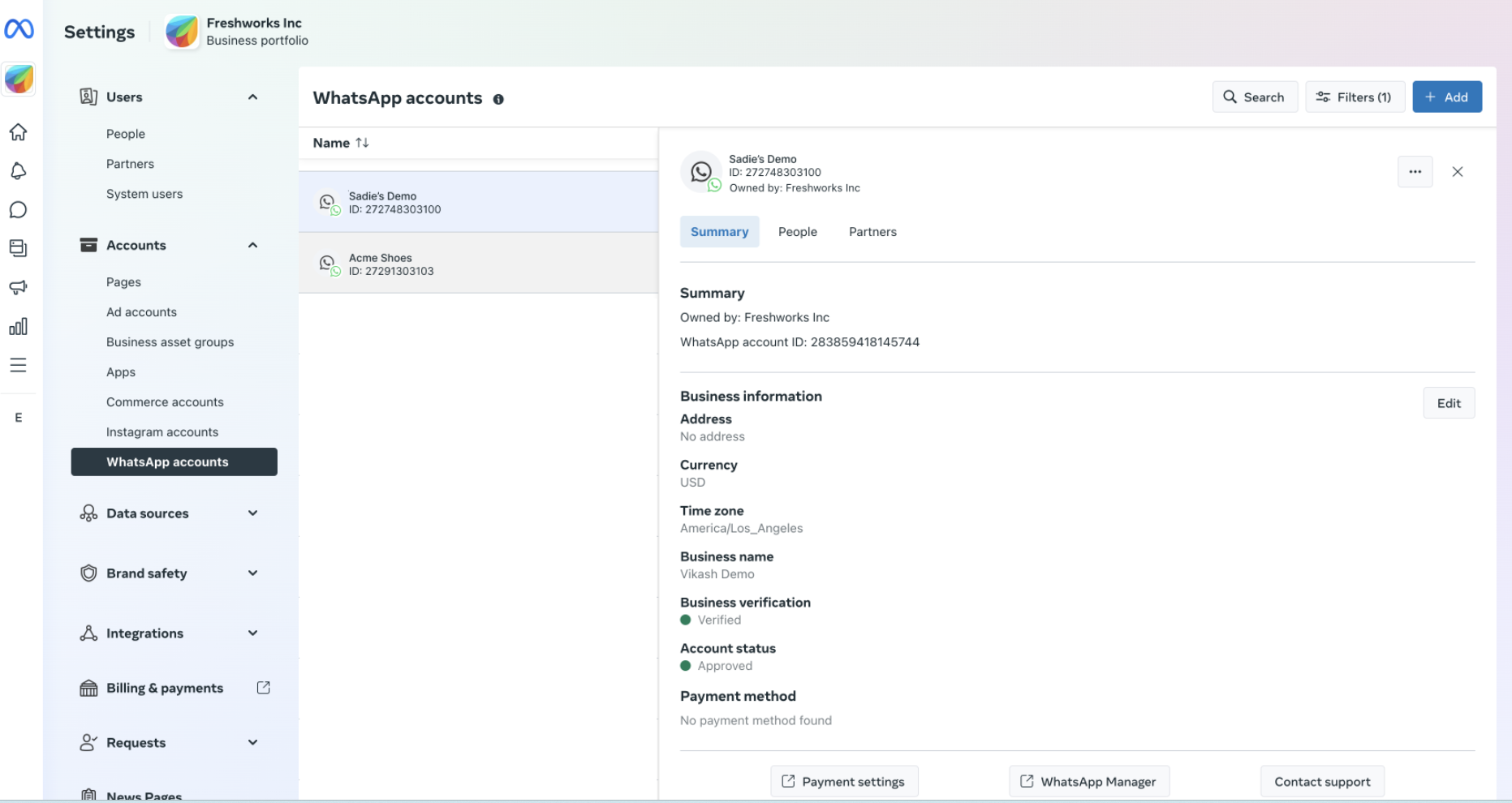Switch to the People tab in detail panel
The height and width of the screenshot is (803, 1512).
798,232
